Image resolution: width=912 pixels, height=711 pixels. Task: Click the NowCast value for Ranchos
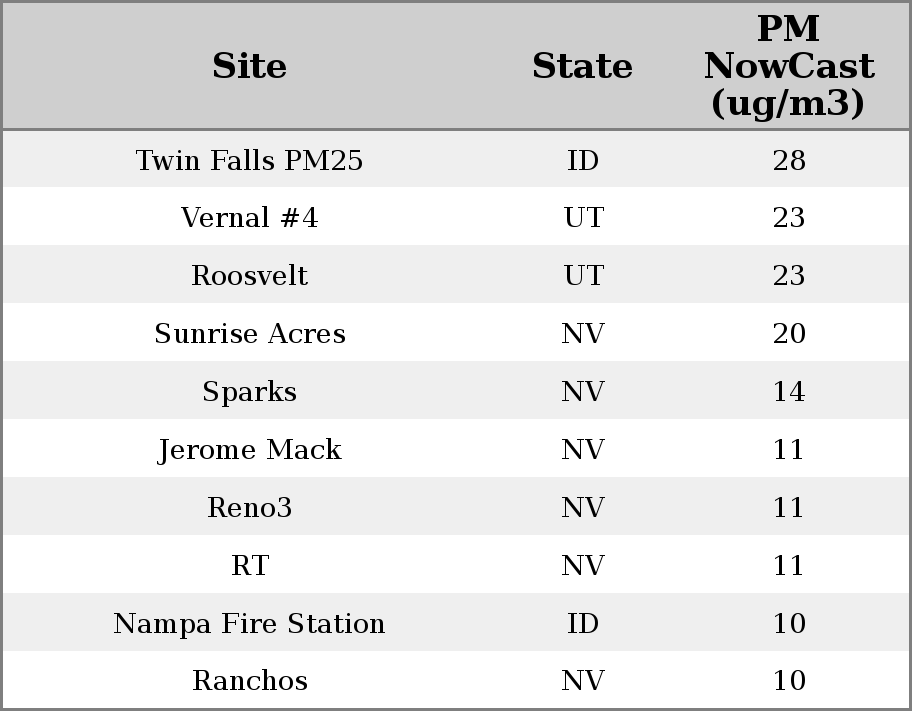[x=788, y=681]
